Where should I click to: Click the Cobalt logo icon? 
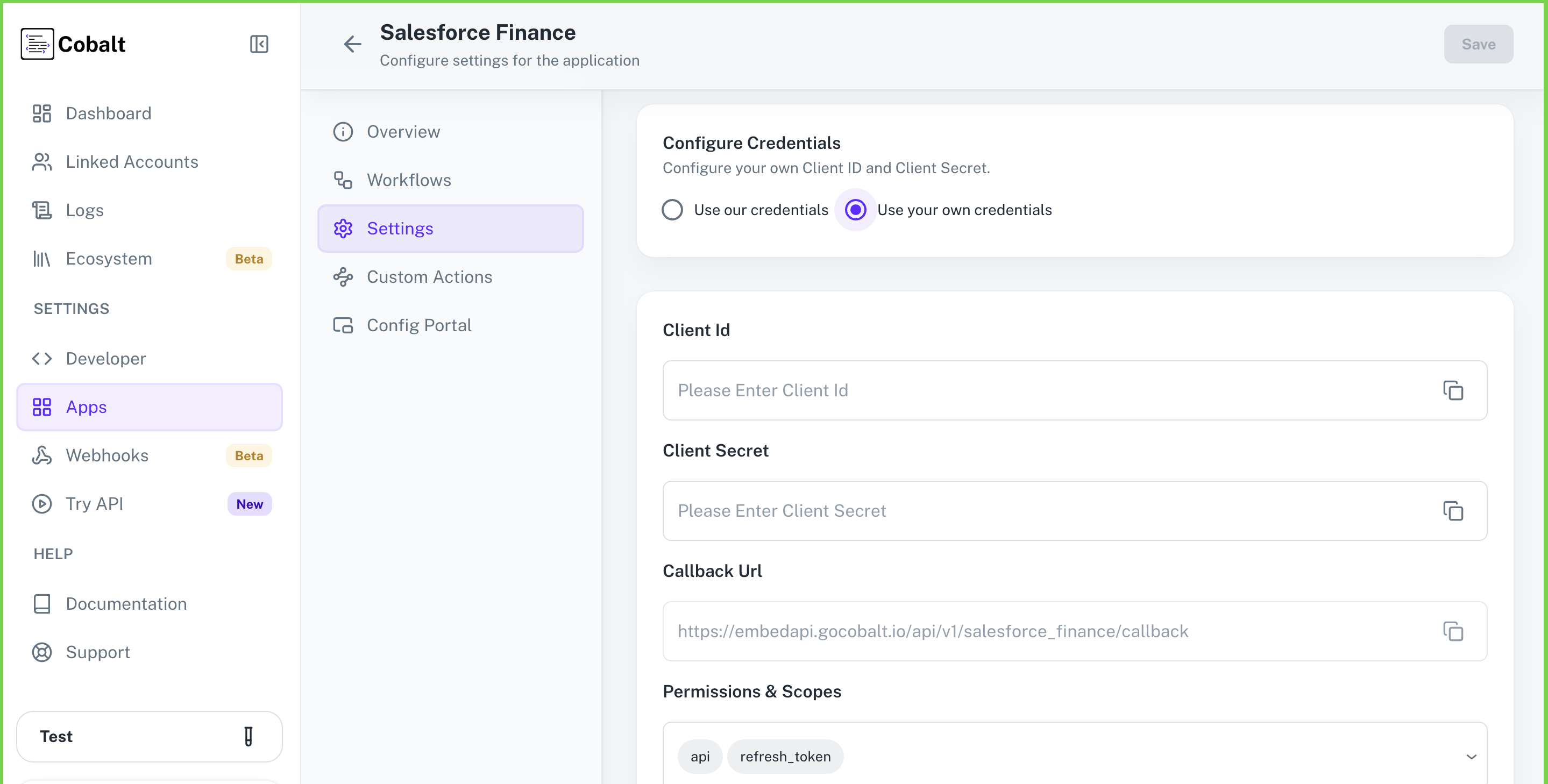pyautogui.click(x=37, y=43)
